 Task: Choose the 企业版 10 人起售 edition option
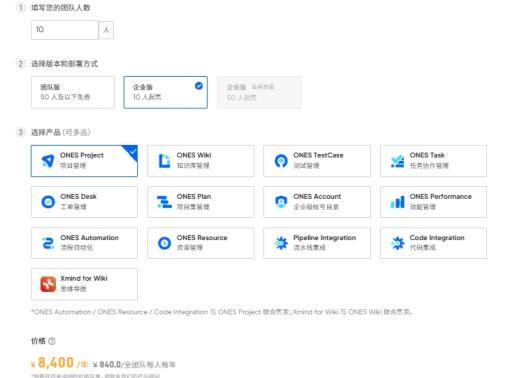pos(166,92)
